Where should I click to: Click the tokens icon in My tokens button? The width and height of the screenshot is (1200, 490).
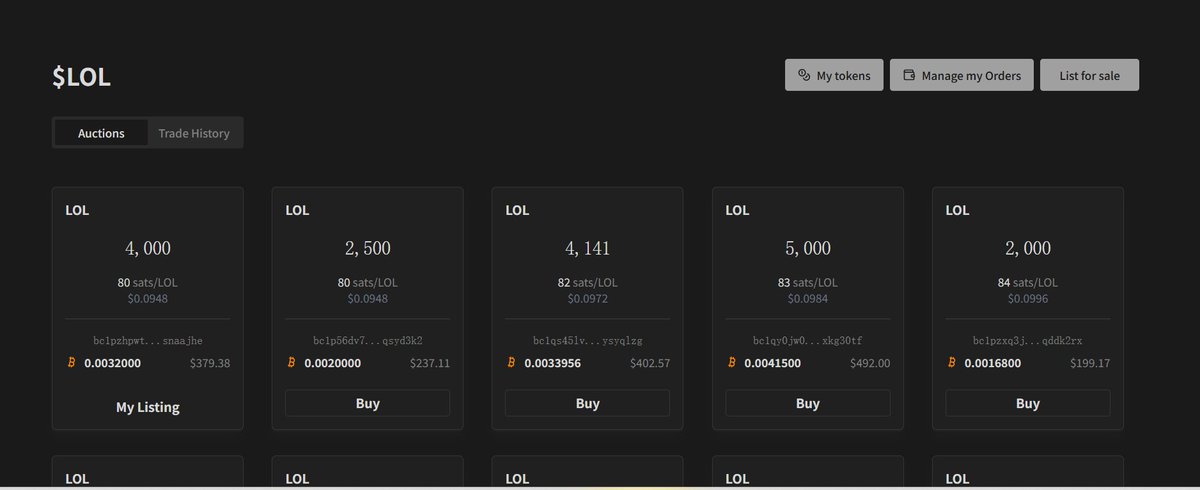804,75
